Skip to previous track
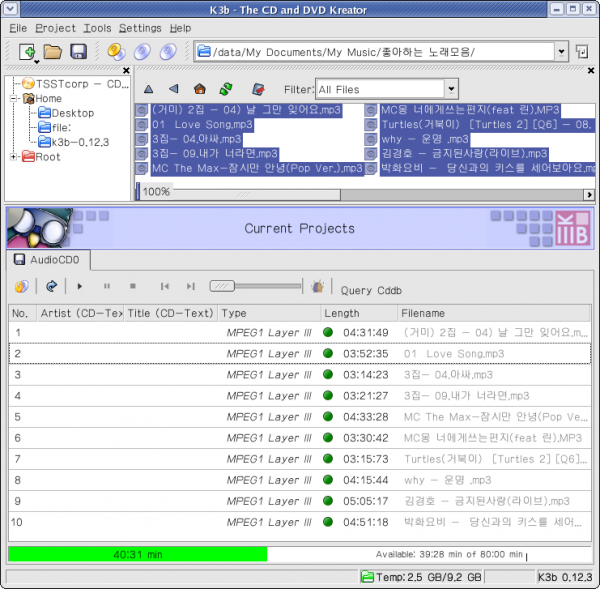 pos(165,286)
